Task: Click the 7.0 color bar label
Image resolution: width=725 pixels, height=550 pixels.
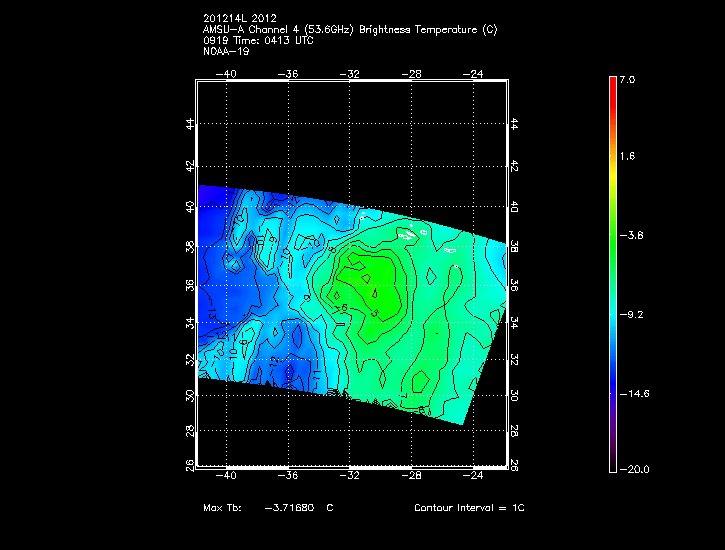Action: point(626,79)
